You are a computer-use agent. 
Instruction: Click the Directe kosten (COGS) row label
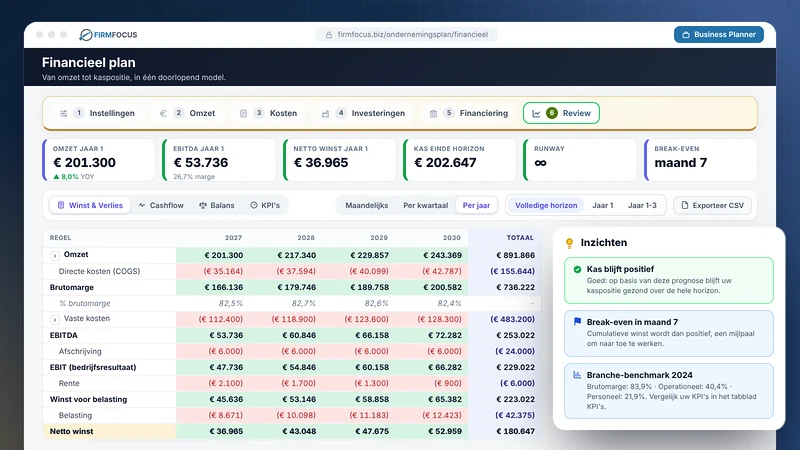coord(99,271)
